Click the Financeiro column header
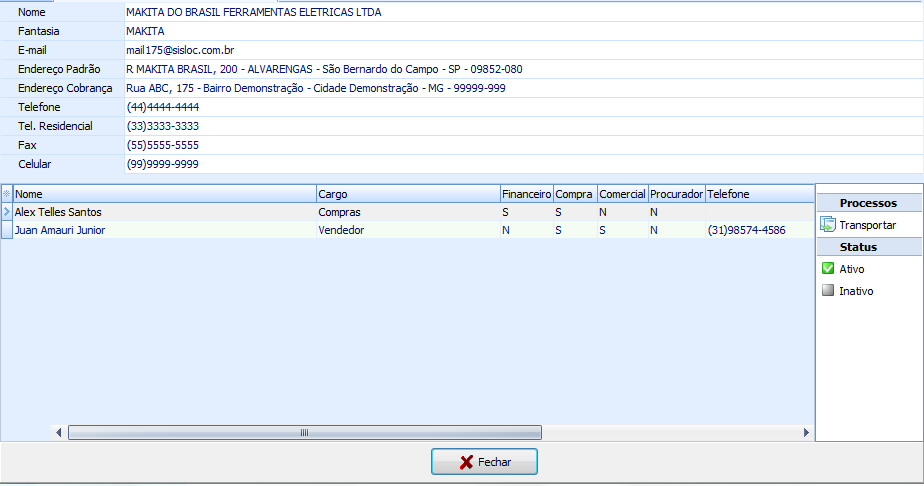This screenshot has height=486, width=924. [526, 194]
